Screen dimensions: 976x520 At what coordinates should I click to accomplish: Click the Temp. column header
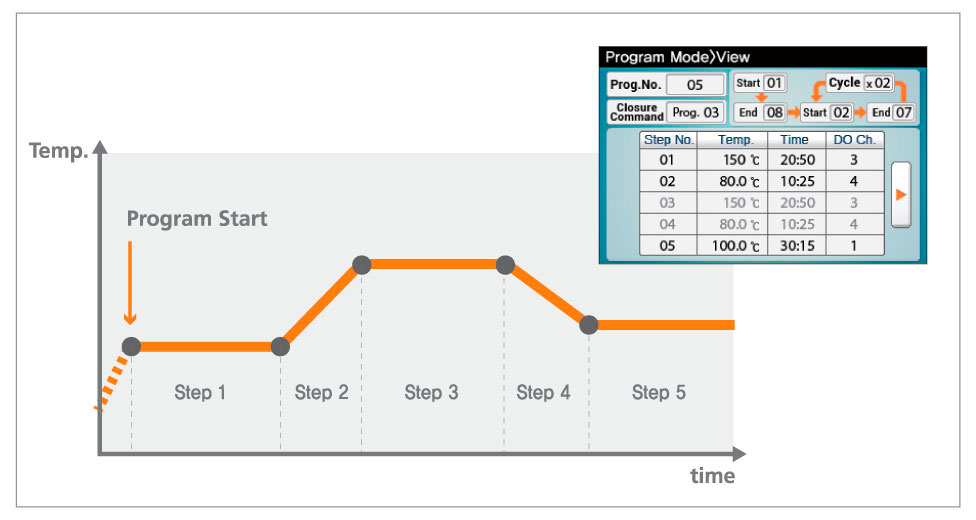click(732, 140)
